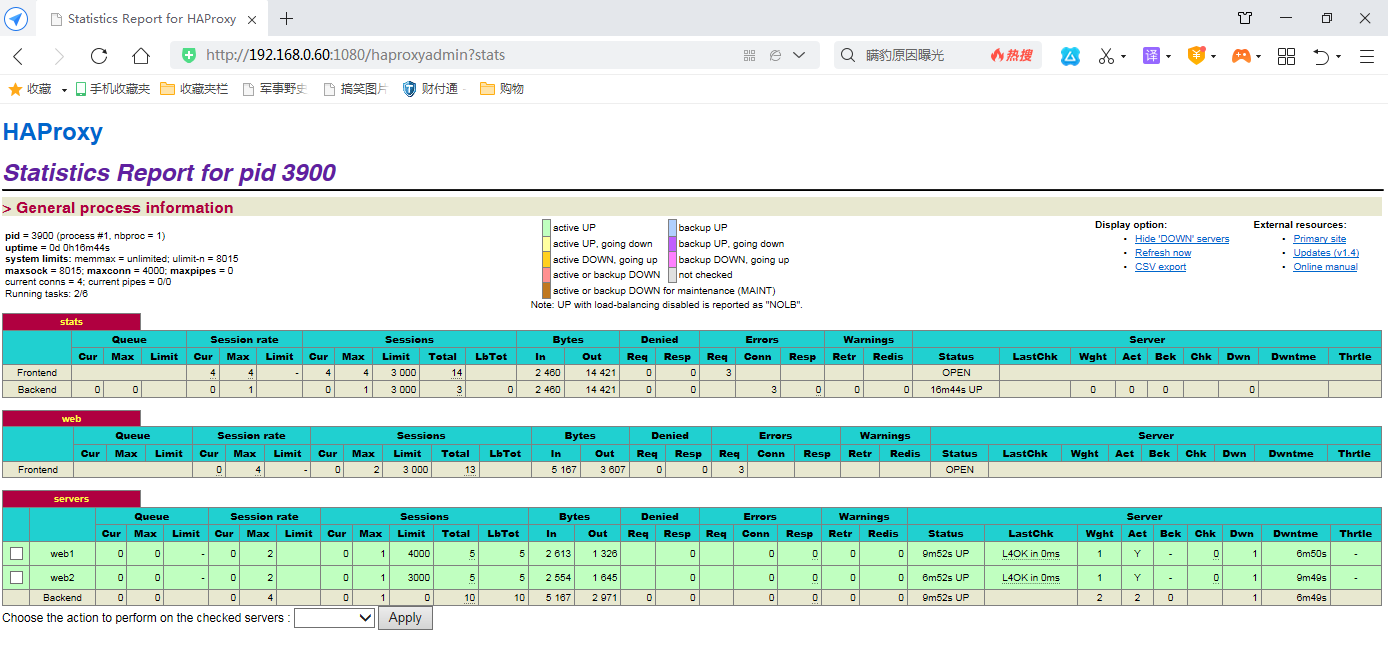Open a new tab with plus button
1388x647 pixels.
pyautogui.click(x=287, y=18)
